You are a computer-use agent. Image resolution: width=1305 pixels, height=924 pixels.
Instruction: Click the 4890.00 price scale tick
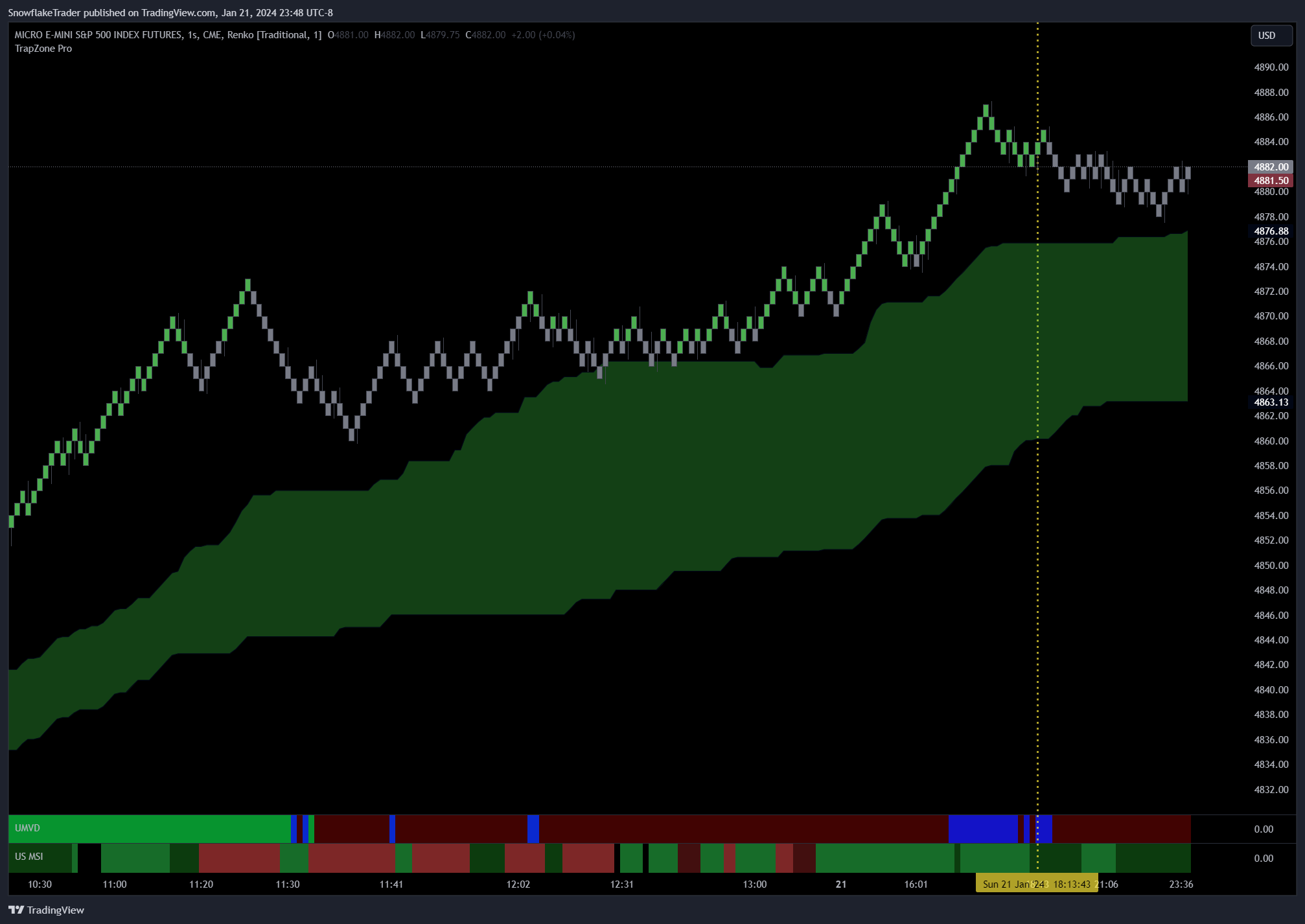[x=1271, y=67]
